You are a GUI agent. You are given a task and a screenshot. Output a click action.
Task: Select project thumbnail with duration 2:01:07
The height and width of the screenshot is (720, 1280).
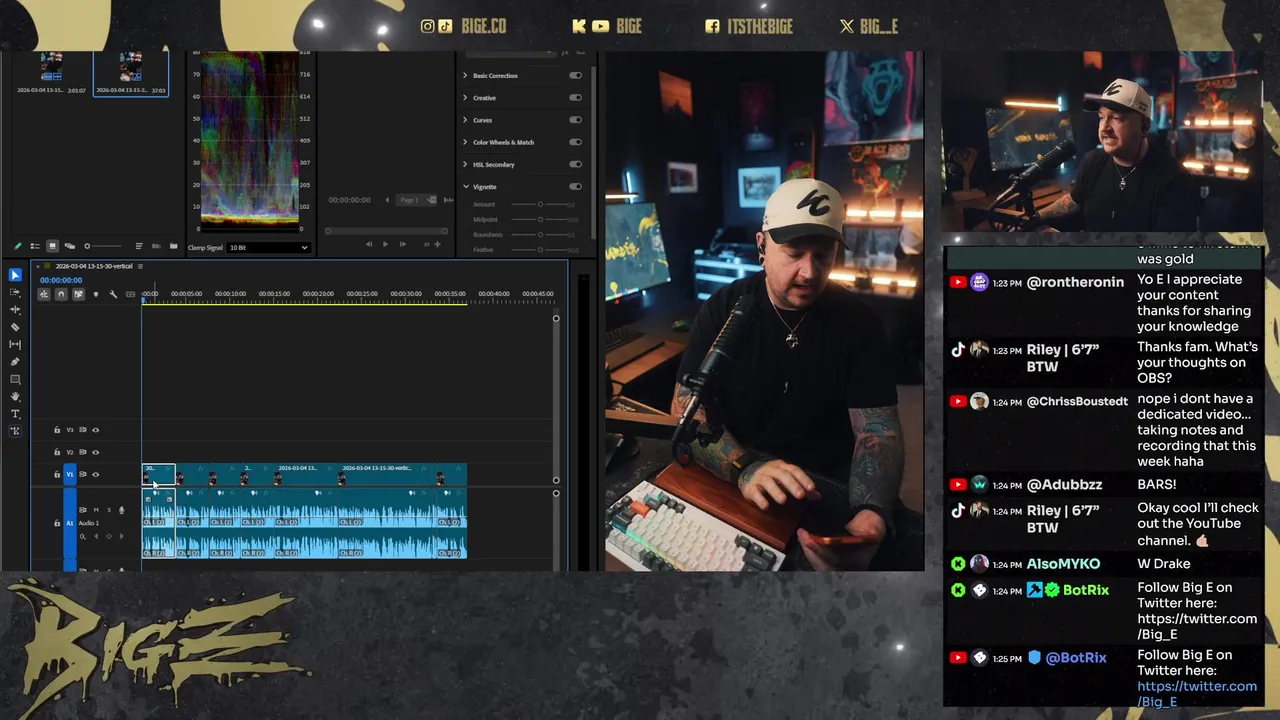tap(51, 73)
